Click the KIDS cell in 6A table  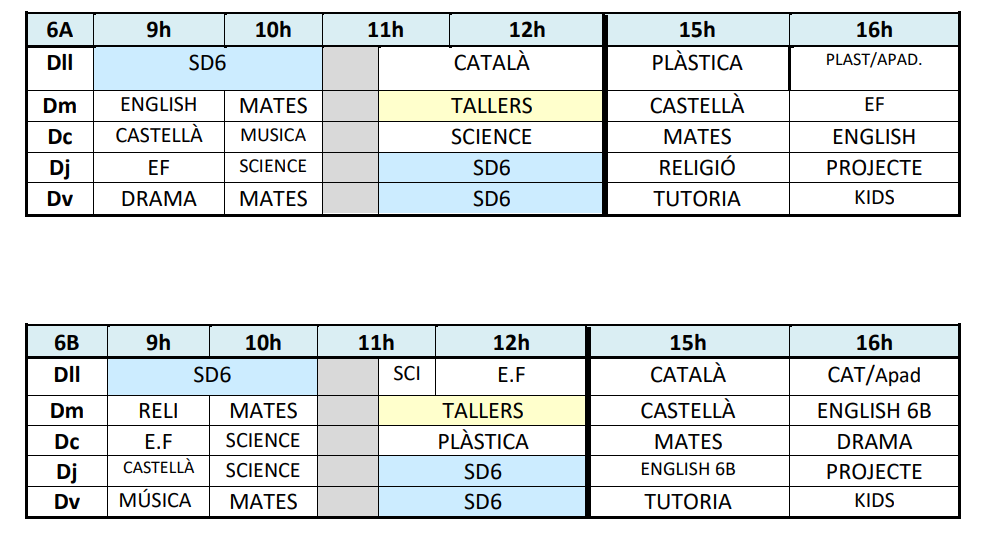tap(873, 198)
